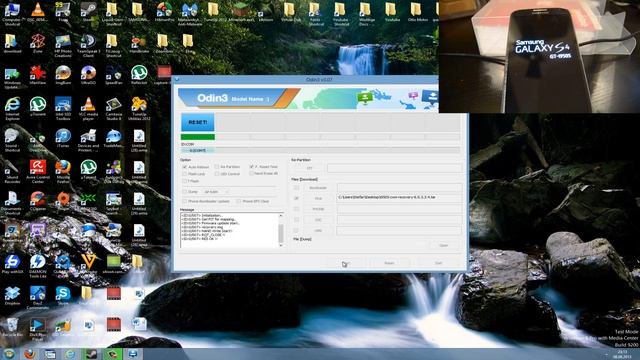Click Start button in Odin3
Image resolution: width=640 pixels, height=360 pixels.
coord(345,263)
